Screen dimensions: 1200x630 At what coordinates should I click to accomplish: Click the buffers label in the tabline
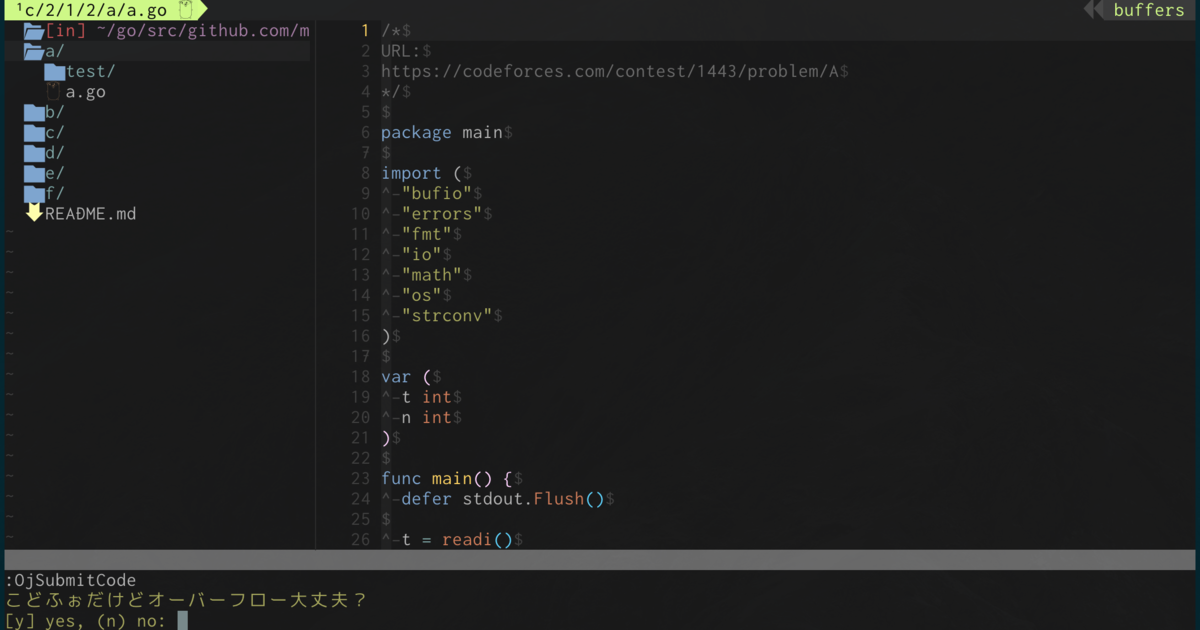point(1149,10)
